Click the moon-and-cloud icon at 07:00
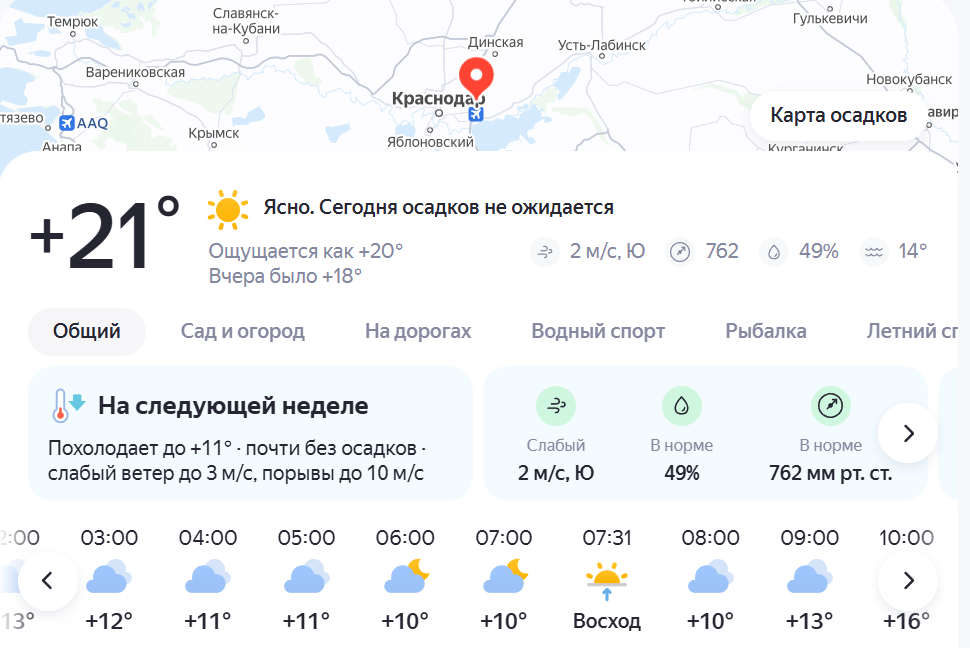Screen dimensions: 970x648 click(x=507, y=577)
